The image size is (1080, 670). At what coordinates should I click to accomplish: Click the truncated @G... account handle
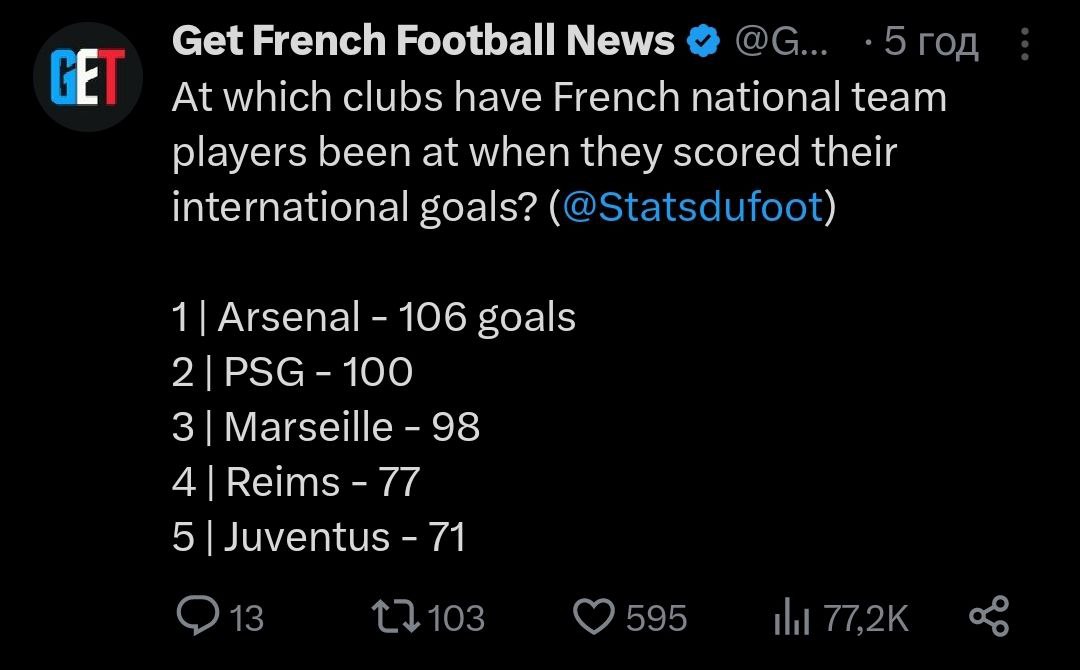coord(781,42)
